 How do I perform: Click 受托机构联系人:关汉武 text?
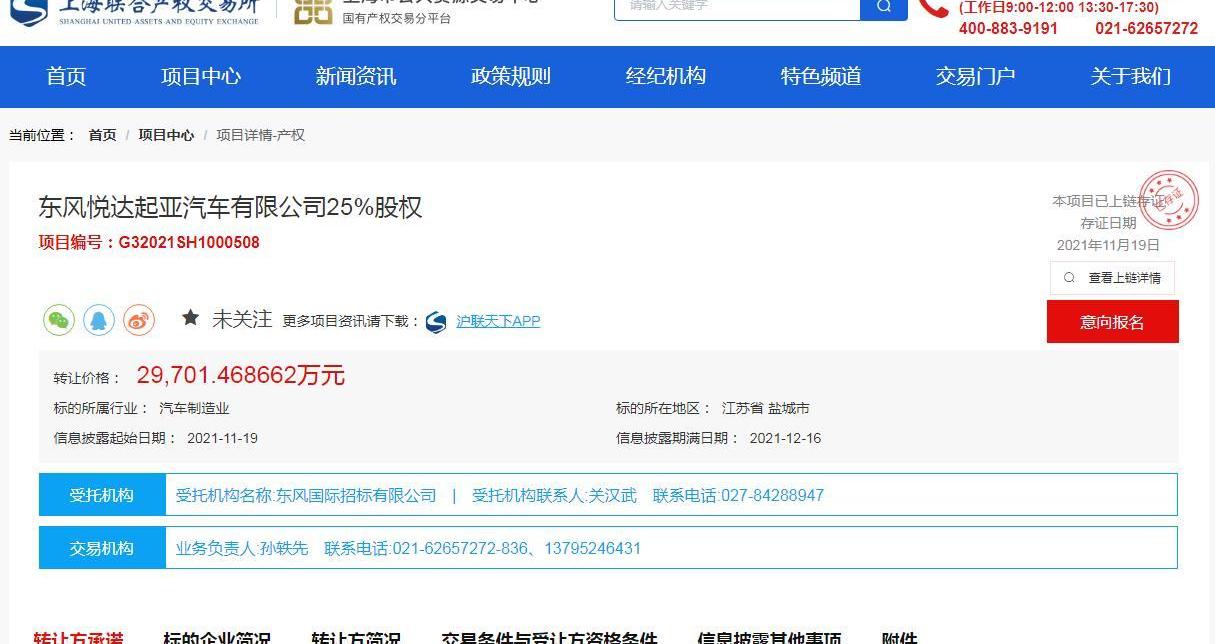click(x=554, y=495)
